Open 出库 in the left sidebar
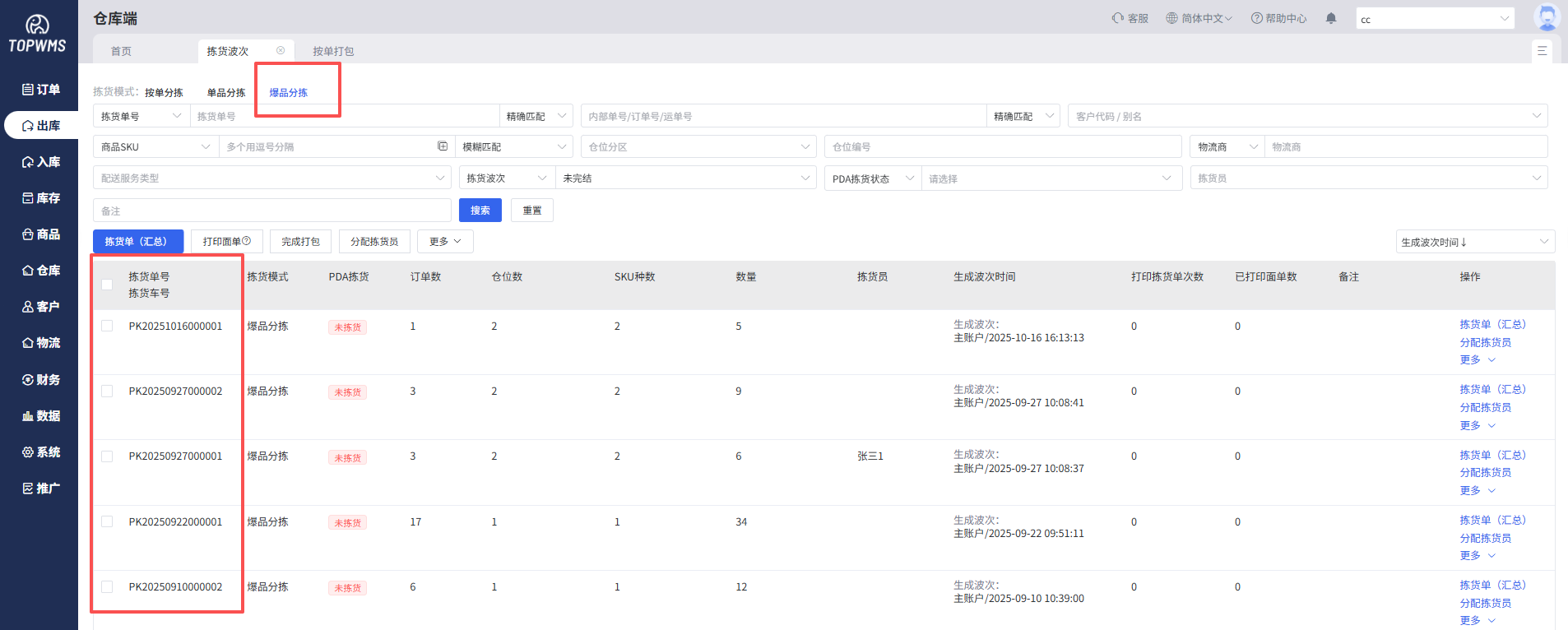Screen dimensions: 1568x630 [x=41, y=126]
